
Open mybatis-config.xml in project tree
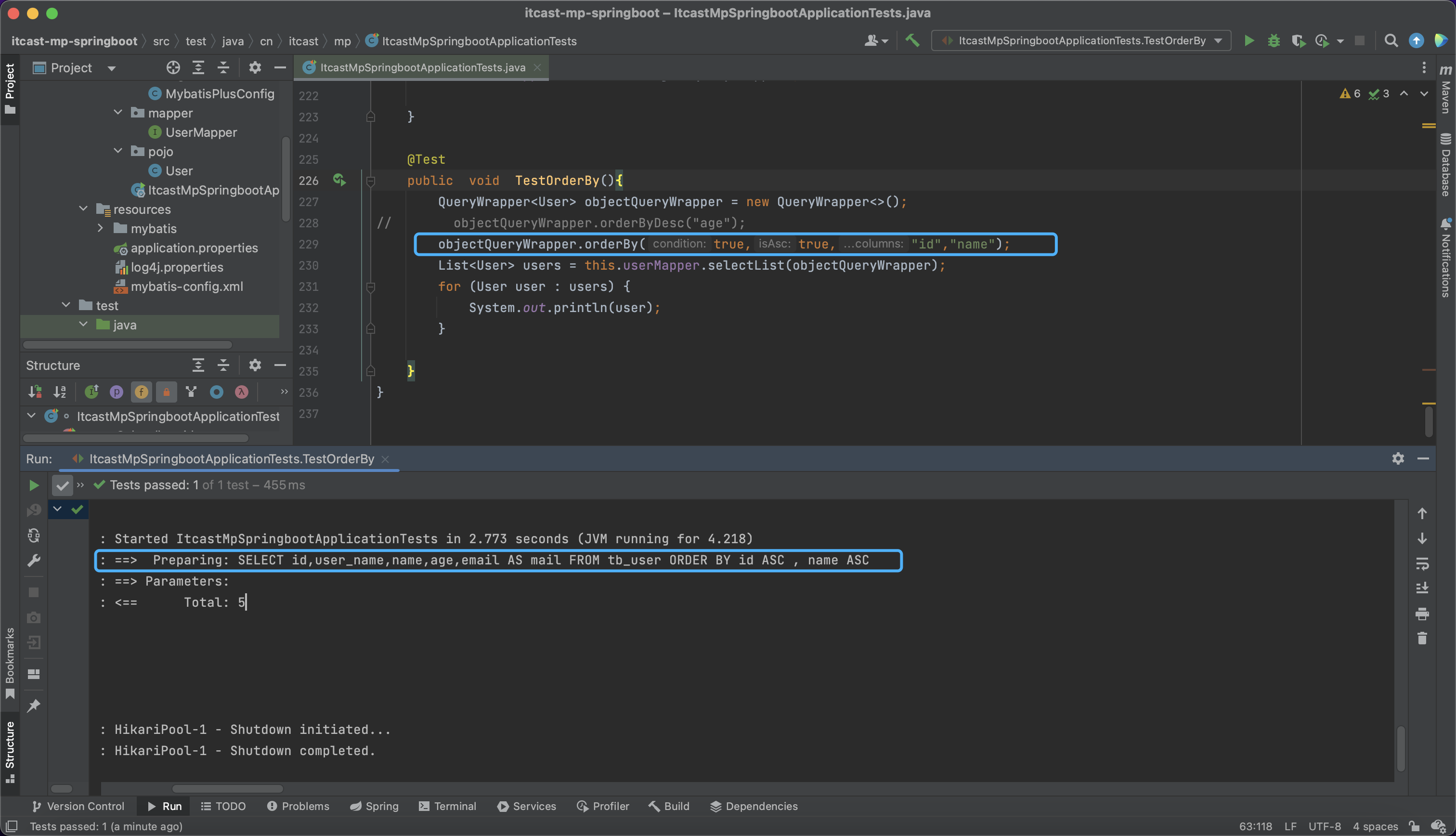[186, 286]
